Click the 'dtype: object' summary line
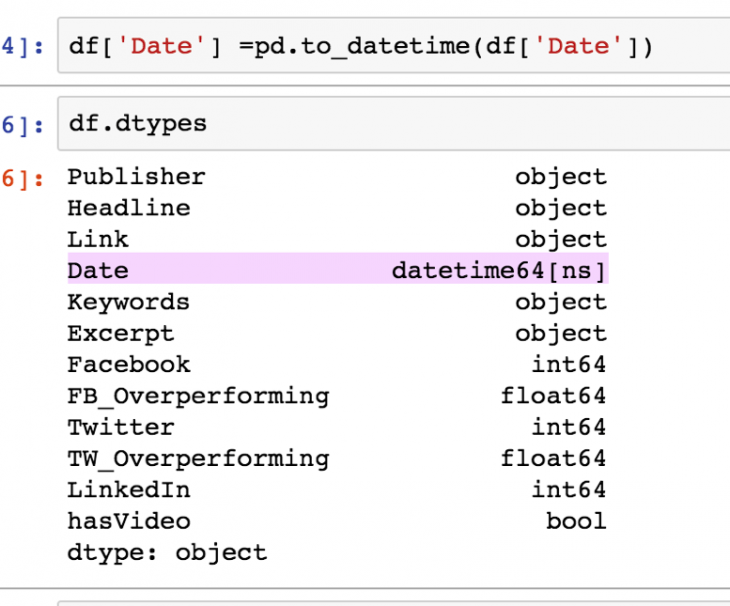Image resolution: width=730 pixels, height=606 pixels. [x=167, y=552]
